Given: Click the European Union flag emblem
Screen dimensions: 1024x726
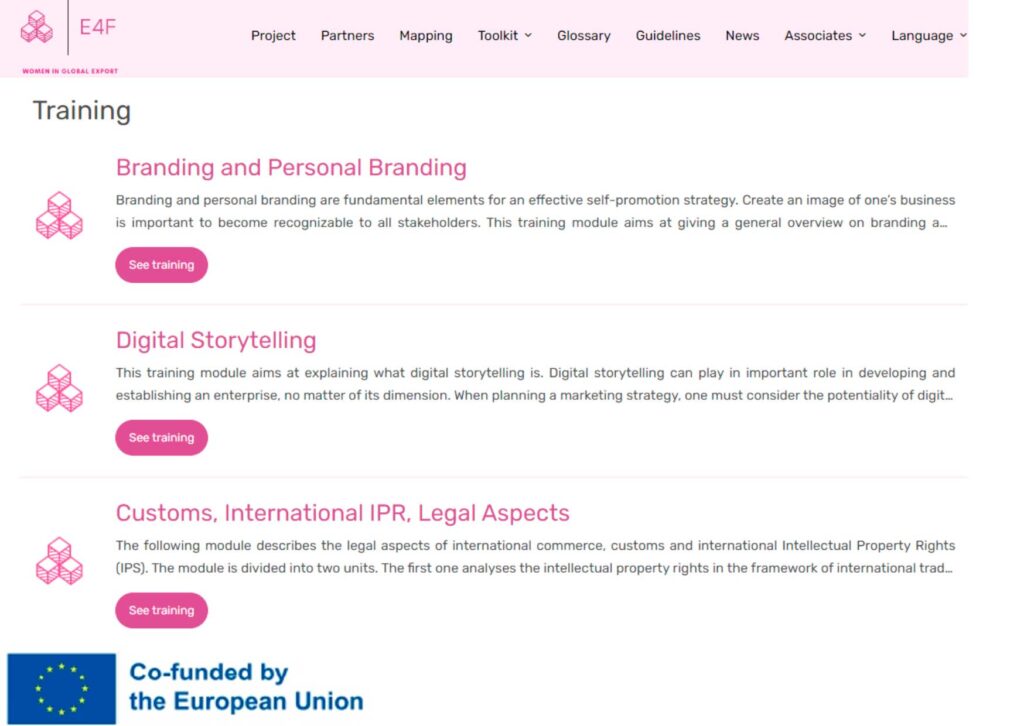Looking at the screenshot, I should (61, 689).
